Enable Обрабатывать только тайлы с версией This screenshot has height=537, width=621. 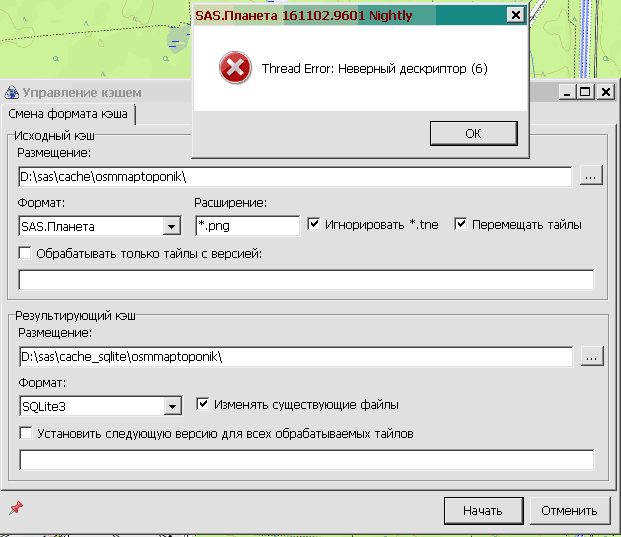pyautogui.click(x=25, y=254)
